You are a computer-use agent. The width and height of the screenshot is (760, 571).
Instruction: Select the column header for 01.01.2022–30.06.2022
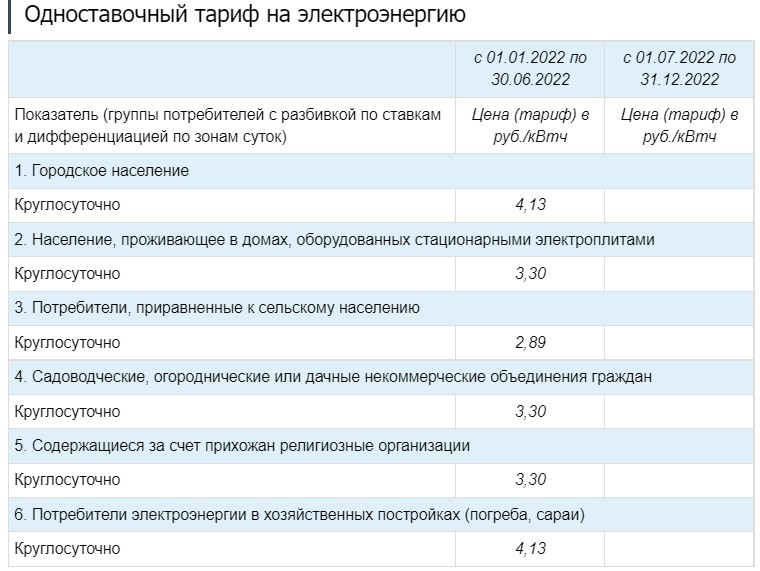tap(530, 68)
